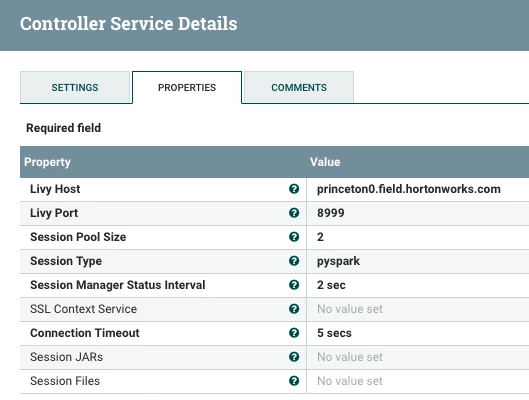Select the Session Type property name
529x400 pixels.
point(66,261)
